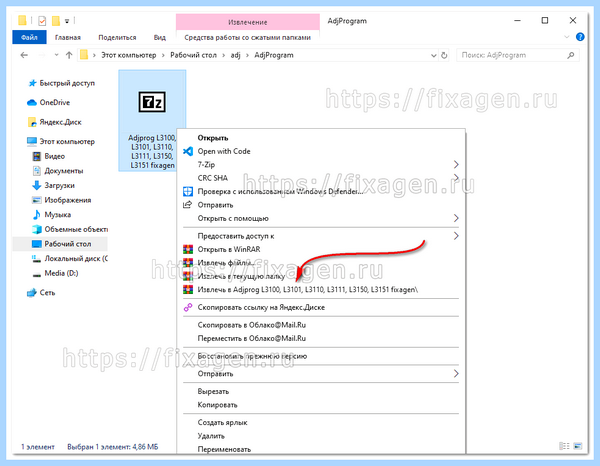
Task: Expand the address bar history dropdown
Action: click(x=433, y=55)
